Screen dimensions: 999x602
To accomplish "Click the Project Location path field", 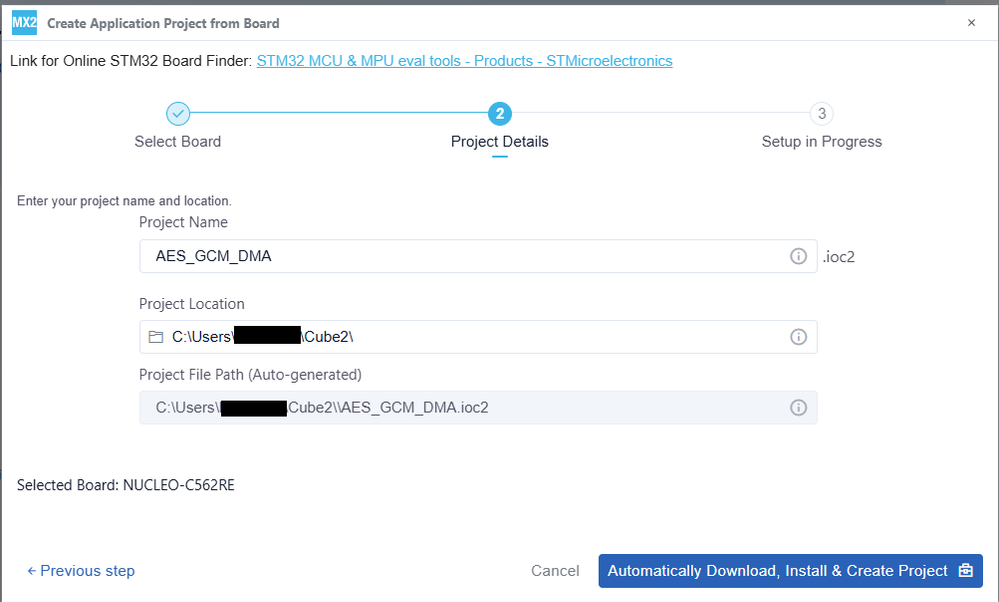I will pyautogui.click(x=478, y=337).
